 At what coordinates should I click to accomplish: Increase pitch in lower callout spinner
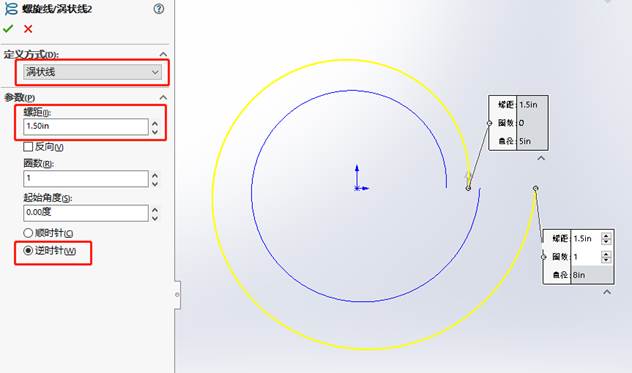(x=606, y=236)
